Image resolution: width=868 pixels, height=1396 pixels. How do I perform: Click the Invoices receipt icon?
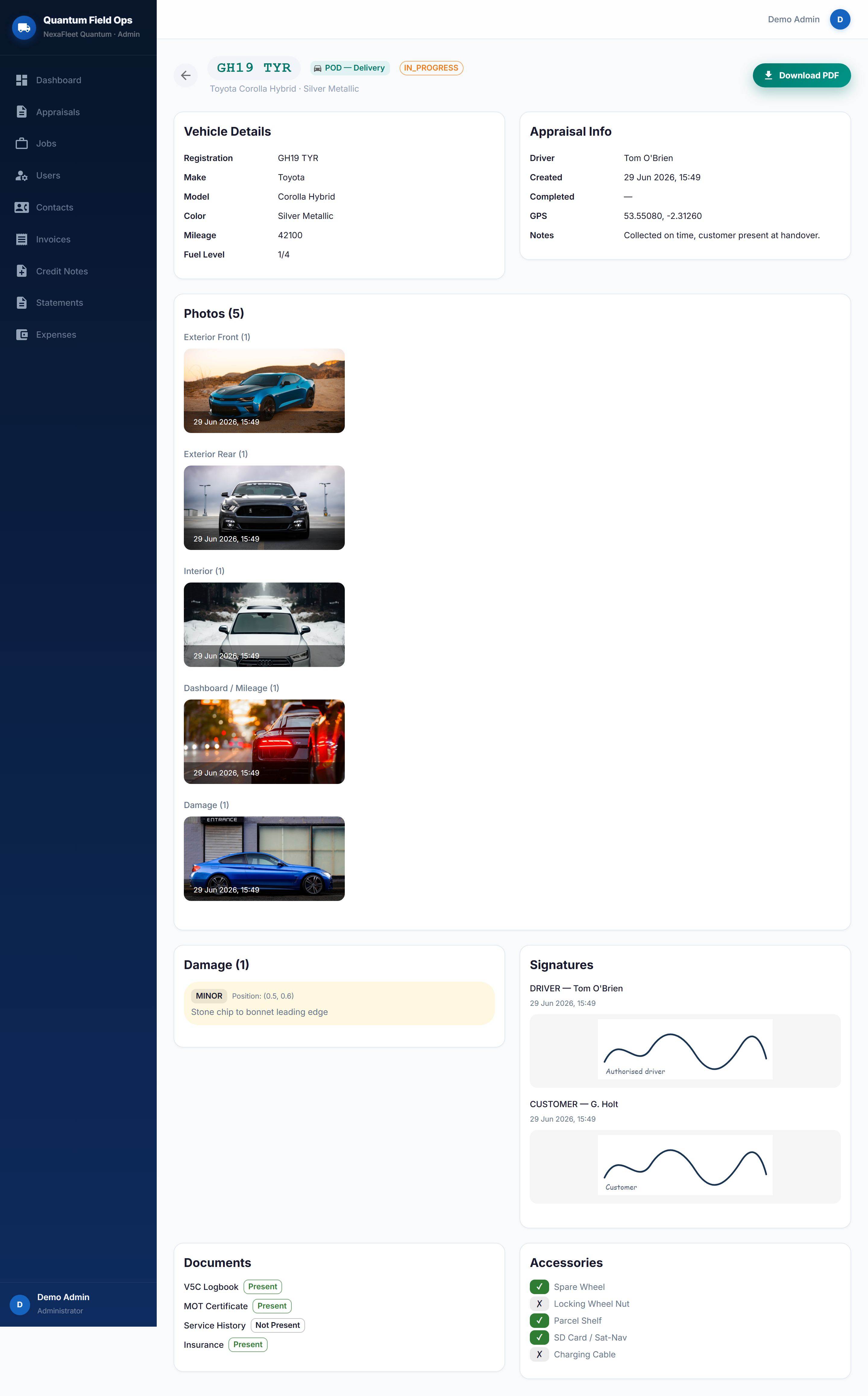(x=22, y=239)
